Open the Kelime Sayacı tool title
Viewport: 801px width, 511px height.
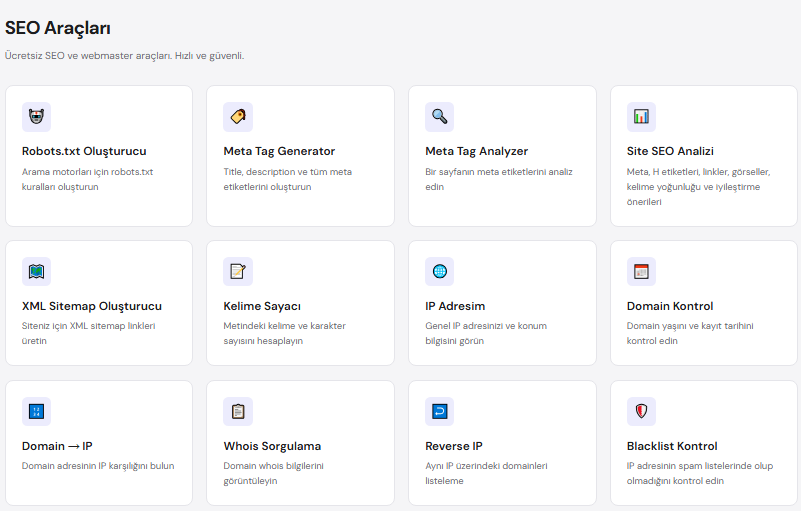point(262,306)
